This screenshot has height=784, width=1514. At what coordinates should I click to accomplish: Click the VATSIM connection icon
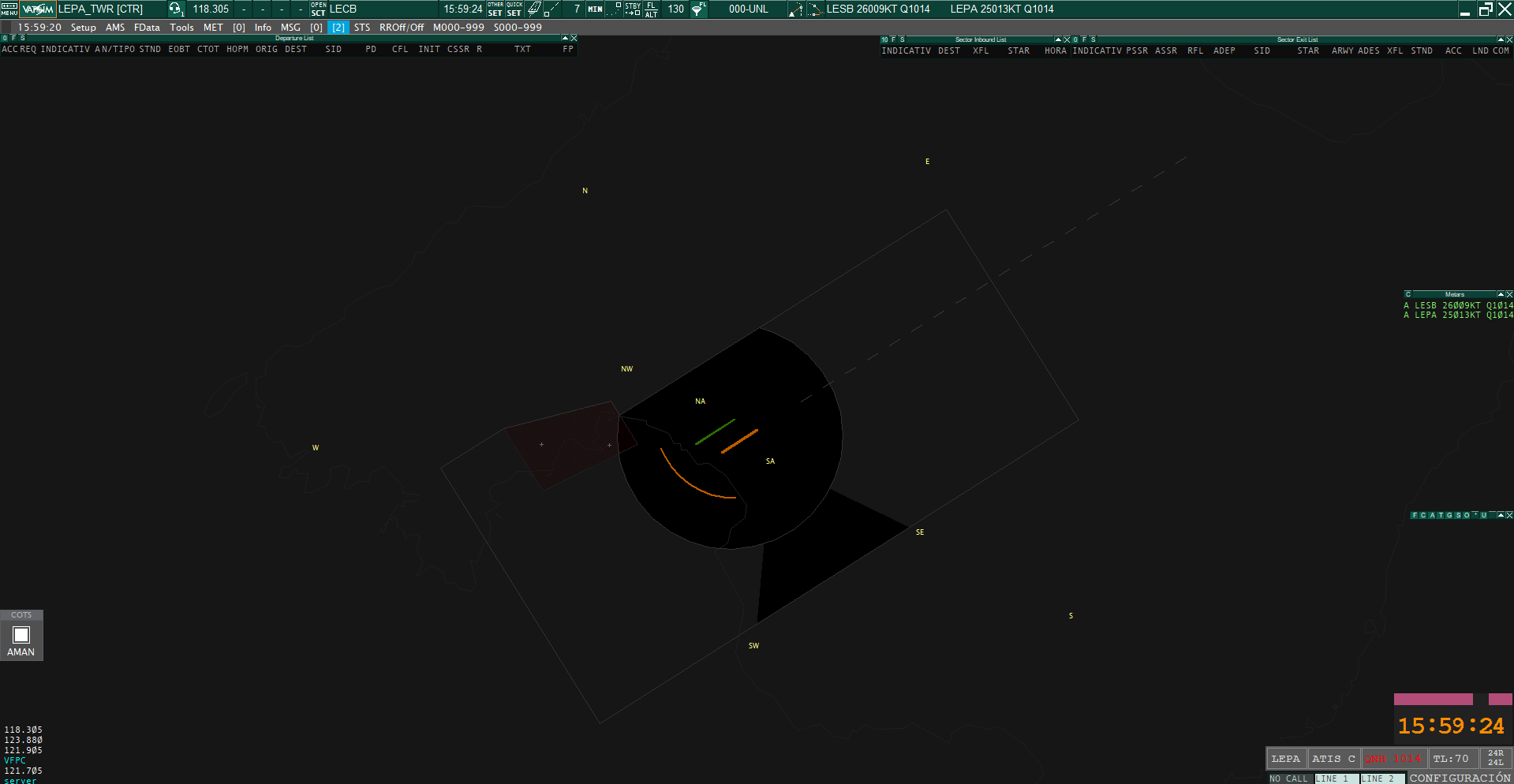pyautogui.click(x=38, y=9)
